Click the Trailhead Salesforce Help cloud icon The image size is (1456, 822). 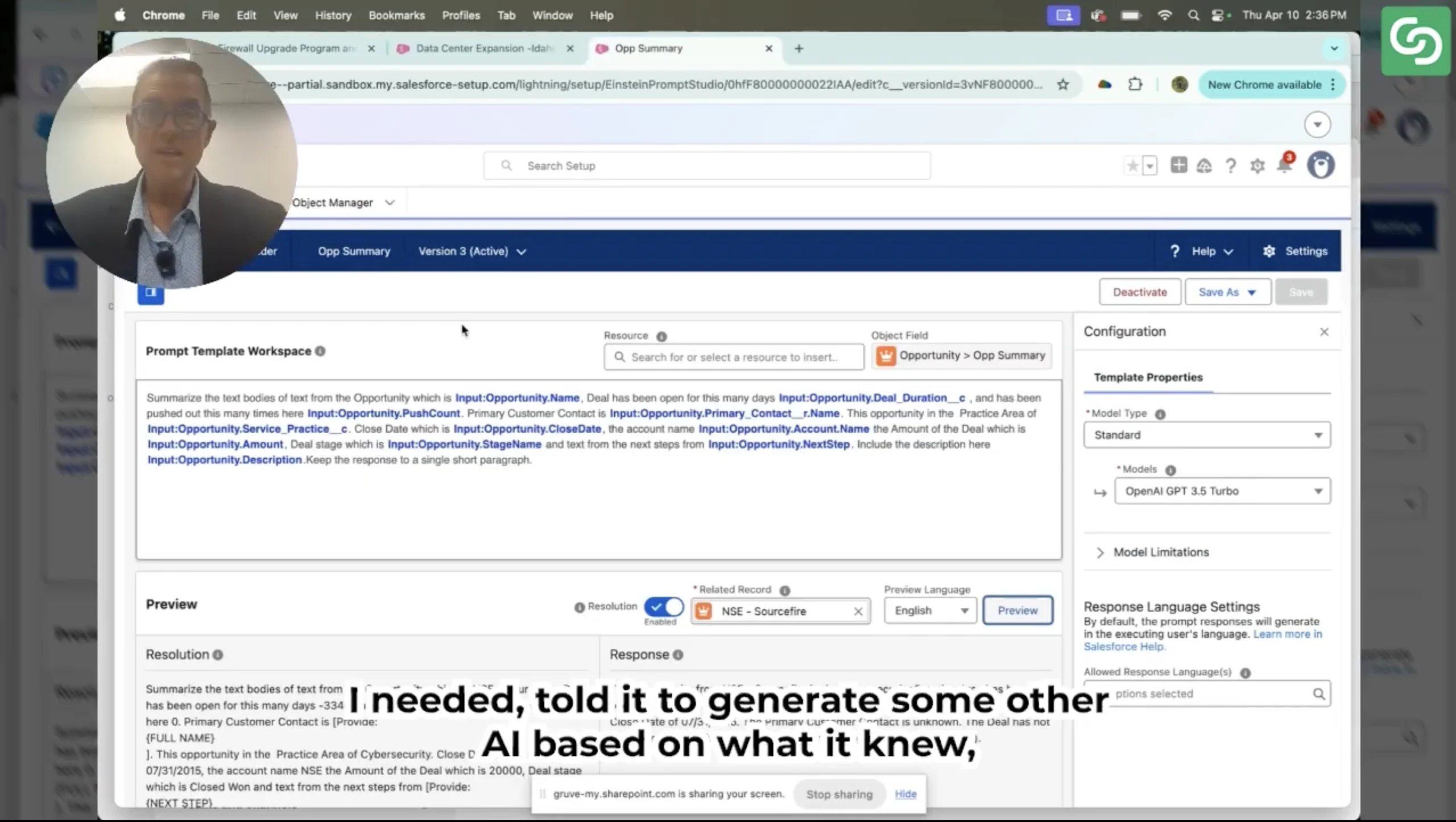tap(1204, 166)
